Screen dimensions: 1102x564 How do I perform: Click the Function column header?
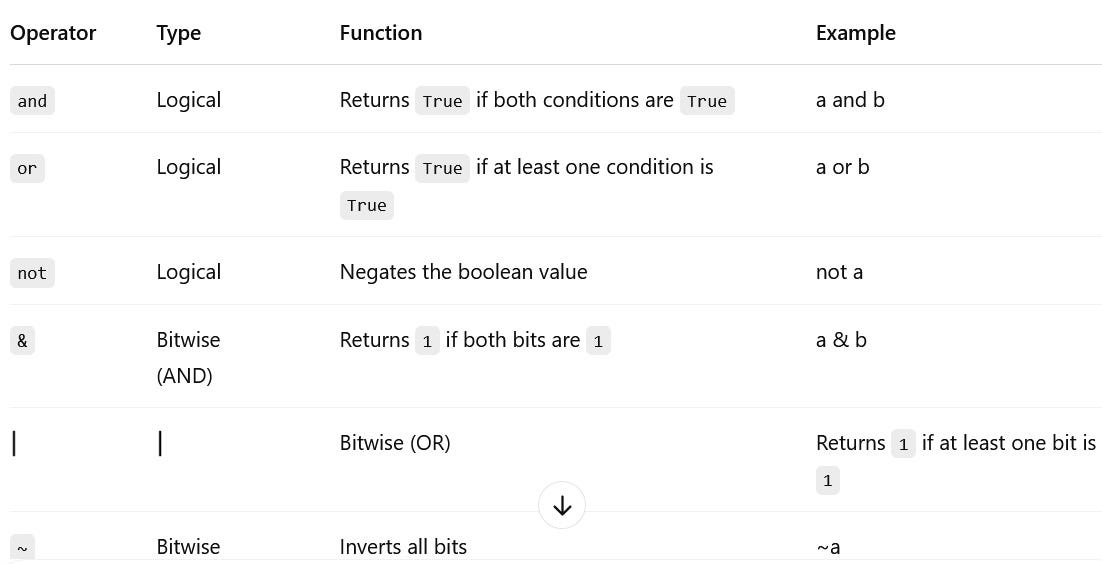(381, 33)
